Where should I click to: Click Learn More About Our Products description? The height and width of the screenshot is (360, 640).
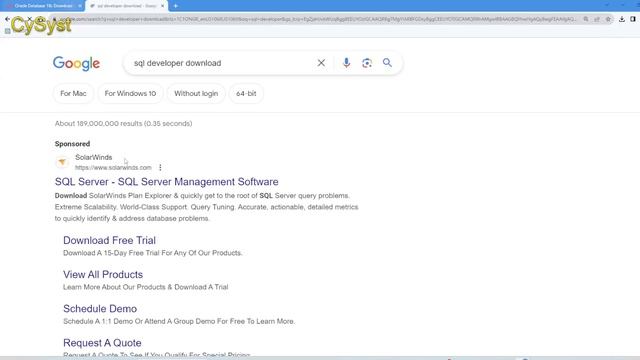click(146, 287)
